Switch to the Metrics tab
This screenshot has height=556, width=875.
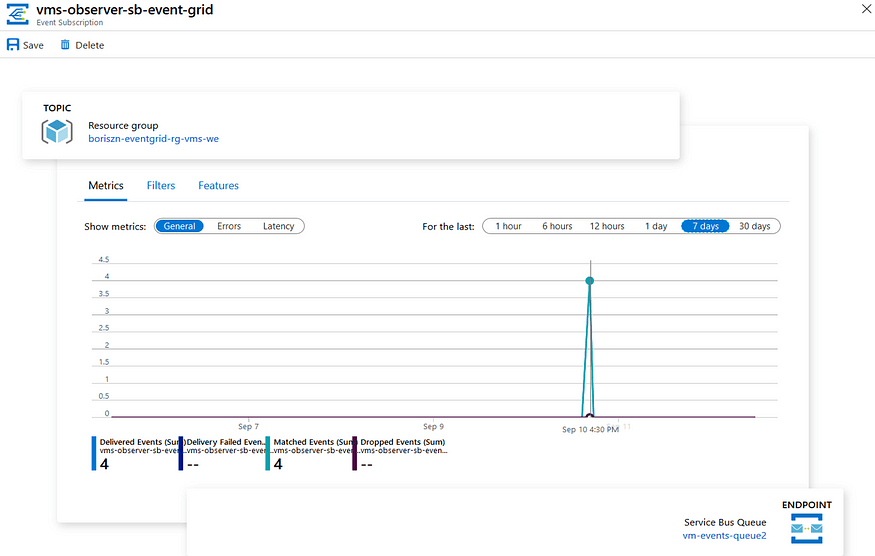coord(106,185)
